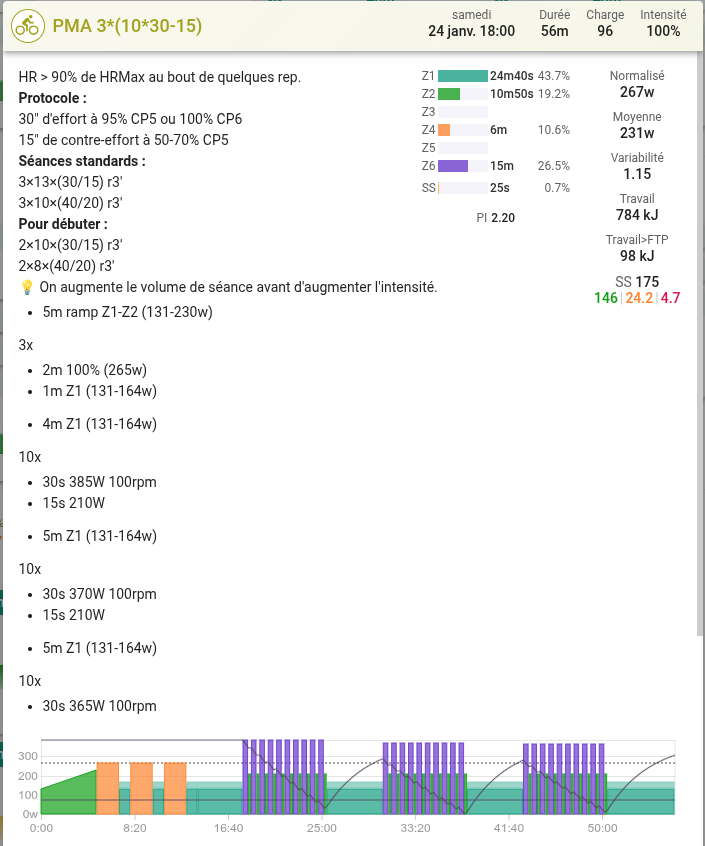
Task: Click the Moyenne 231w stat
Action: pos(637,133)
